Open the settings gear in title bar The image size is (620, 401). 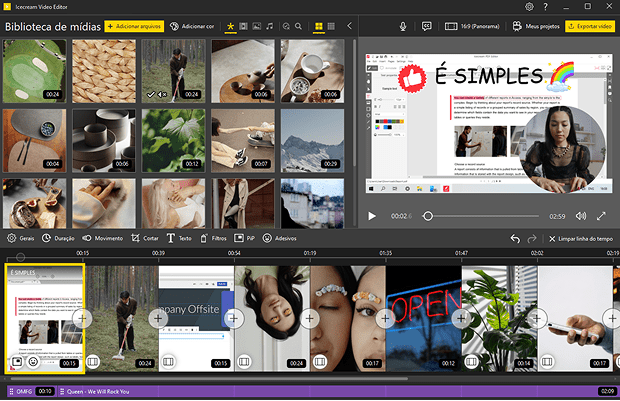529,7
